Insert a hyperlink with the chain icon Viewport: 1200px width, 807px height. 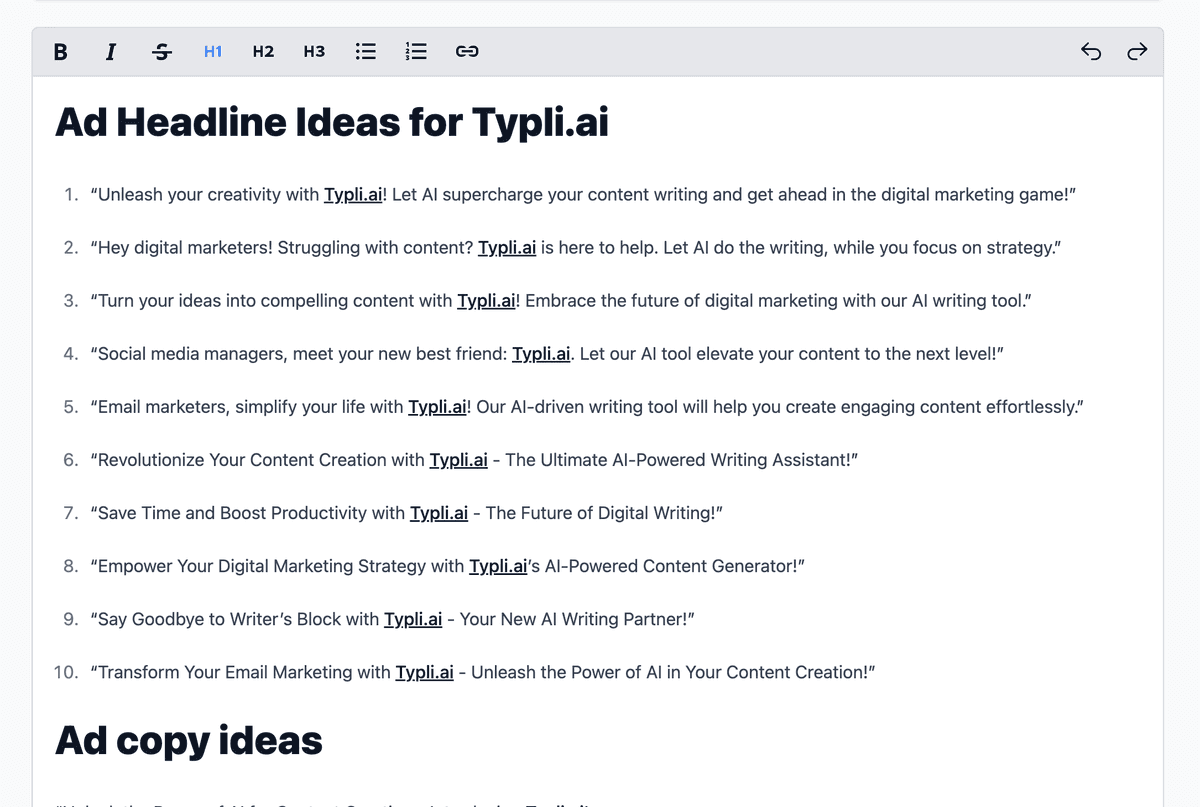[x=467, y=51]
